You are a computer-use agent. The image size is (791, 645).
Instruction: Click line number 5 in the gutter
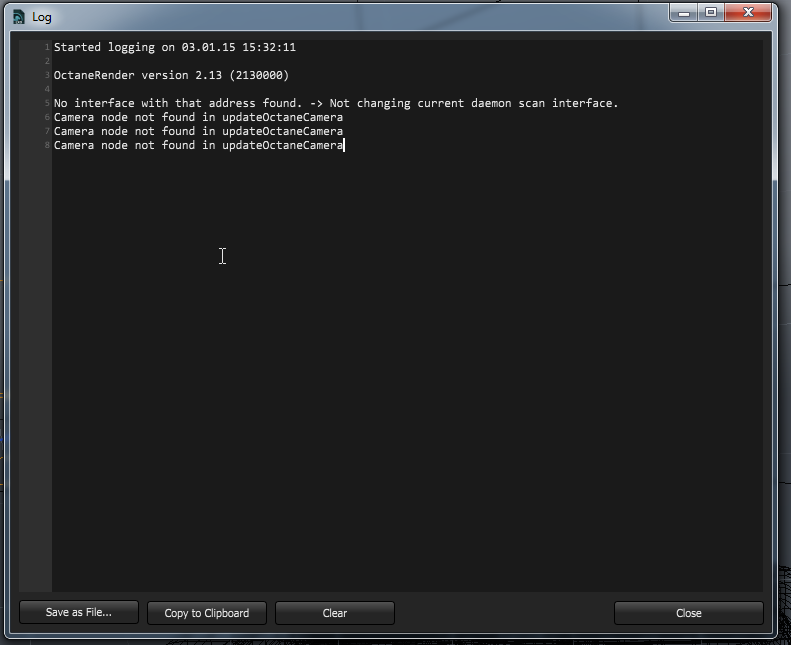click(x=47, y=103)
